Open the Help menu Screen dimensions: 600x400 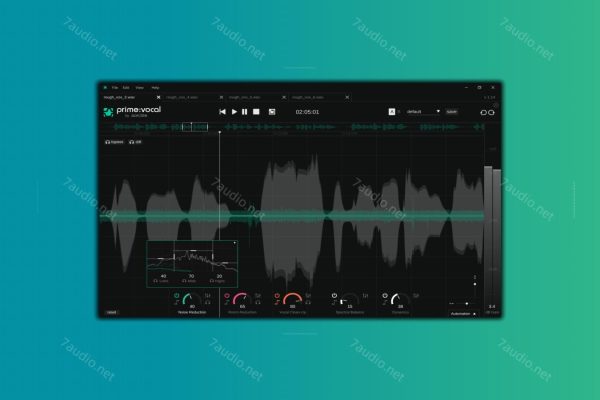click(155, 88)
